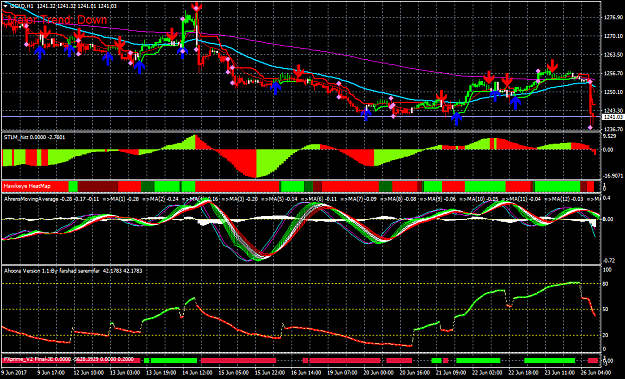
Task: Click the 1256.70 price axis label
Action: 613,73
